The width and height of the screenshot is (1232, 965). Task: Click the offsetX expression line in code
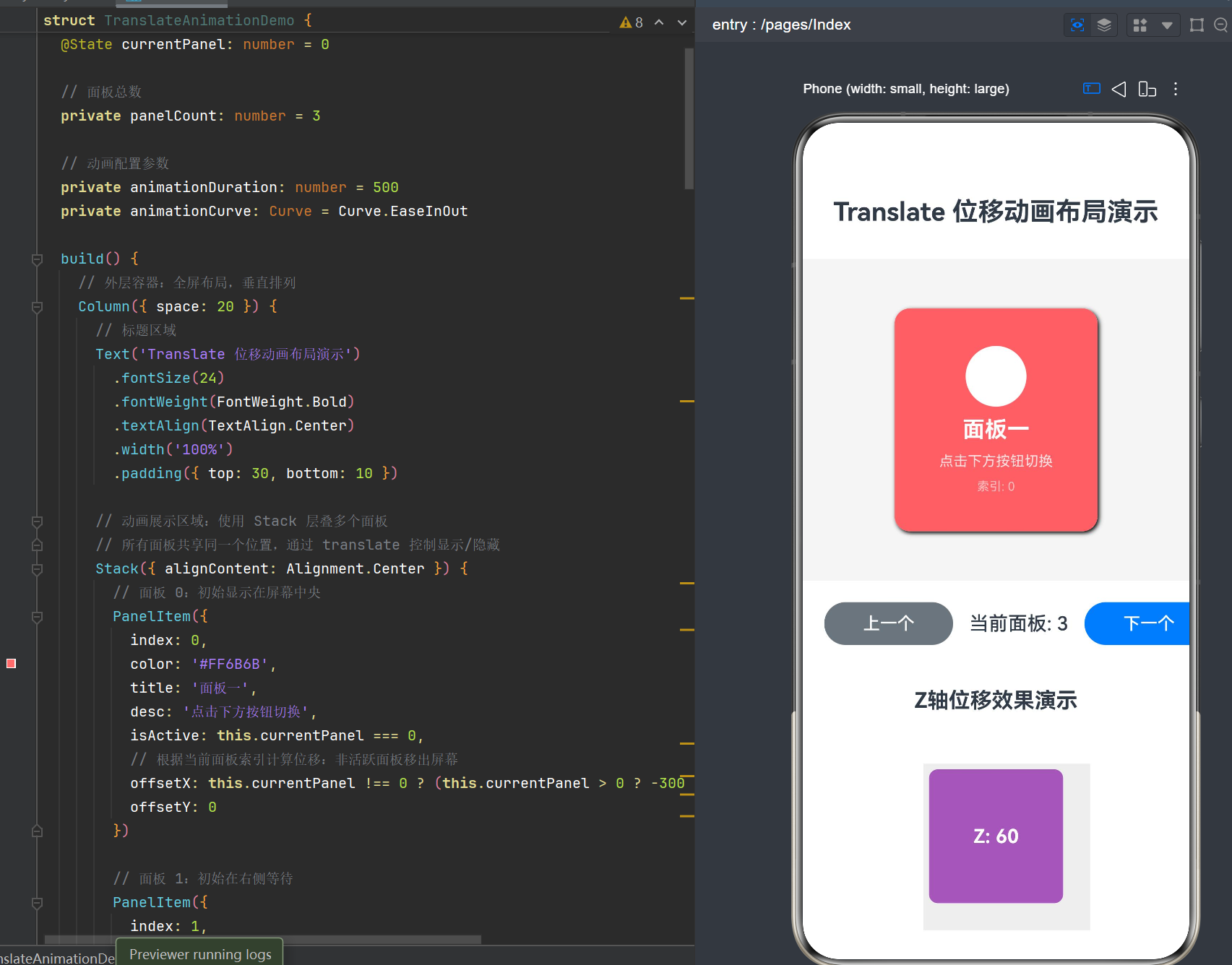pos(408,784)
